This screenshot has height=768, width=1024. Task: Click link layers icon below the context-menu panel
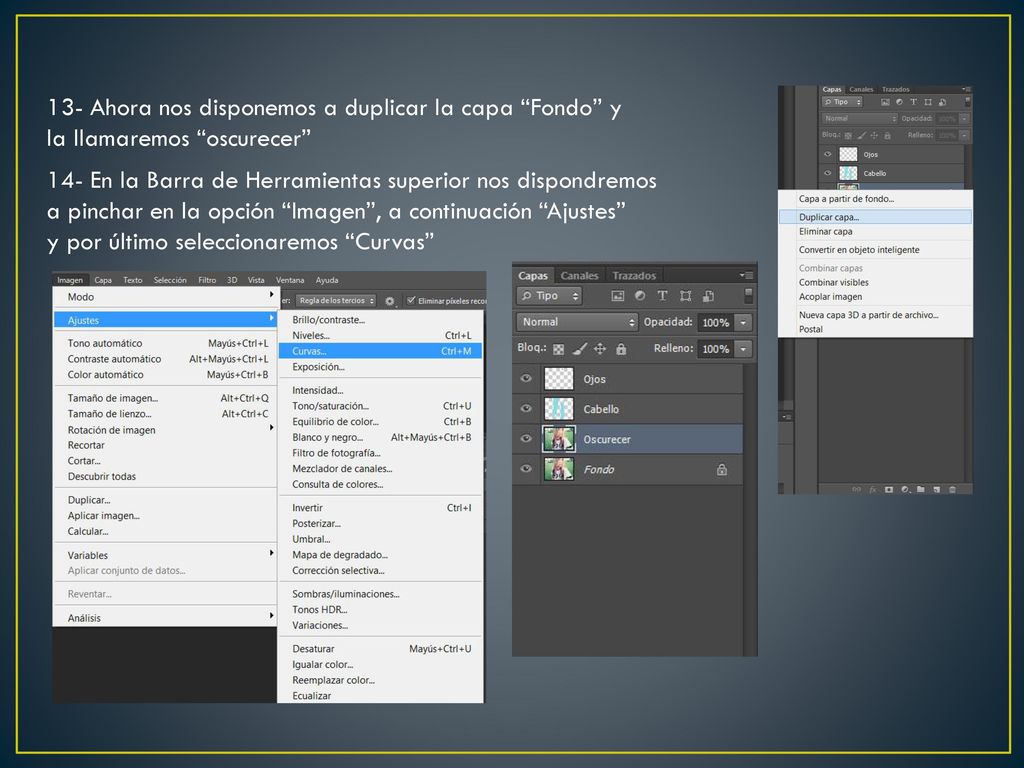point(856,489)
